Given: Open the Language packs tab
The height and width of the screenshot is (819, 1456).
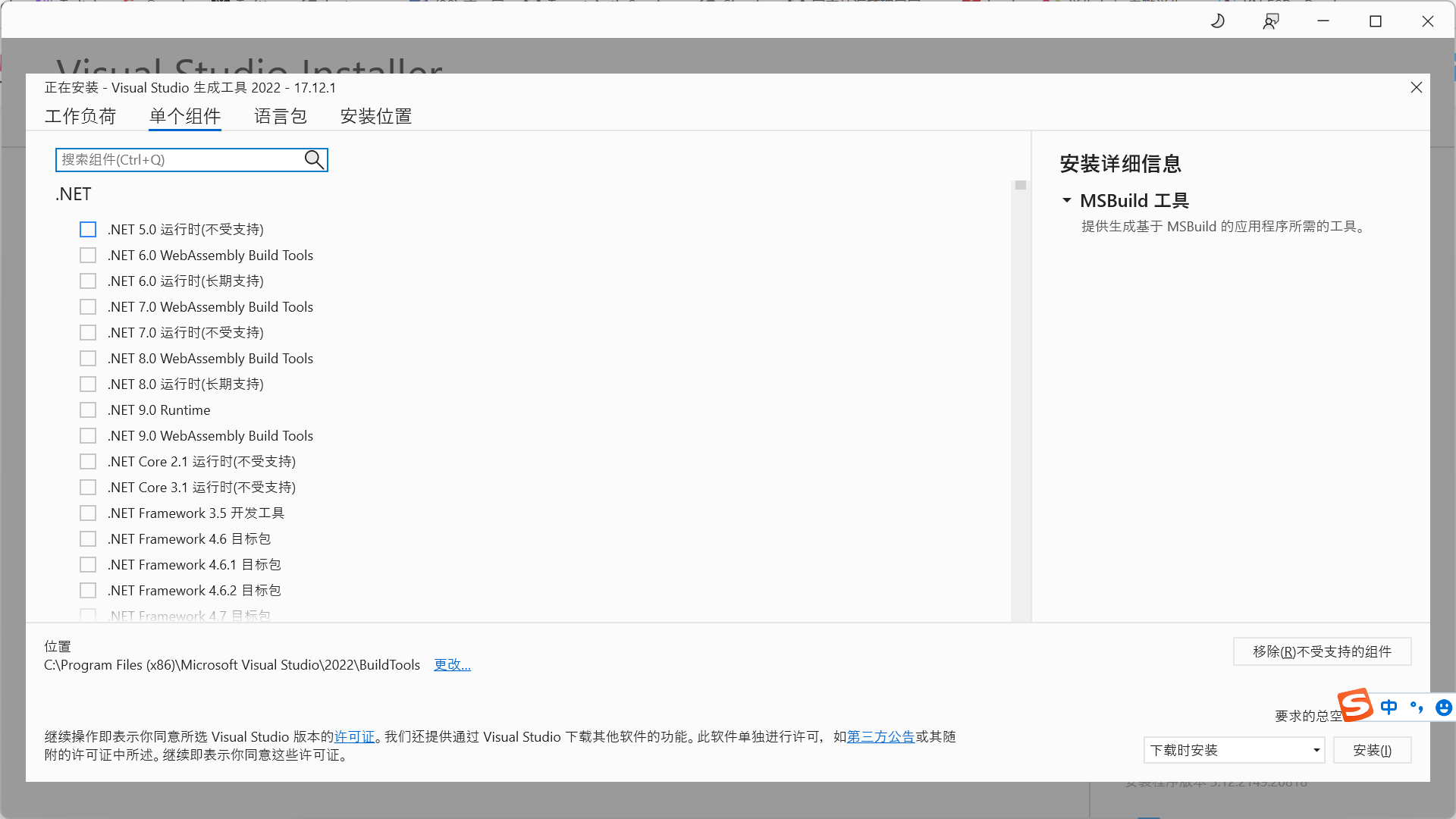Looking at the screenshot, I should coord(280,116).
